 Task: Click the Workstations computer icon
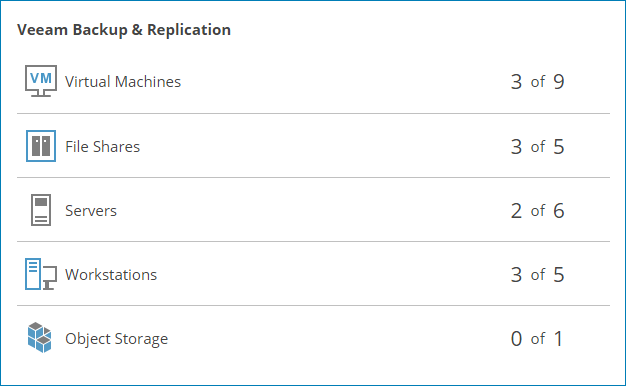pos(41,274)
